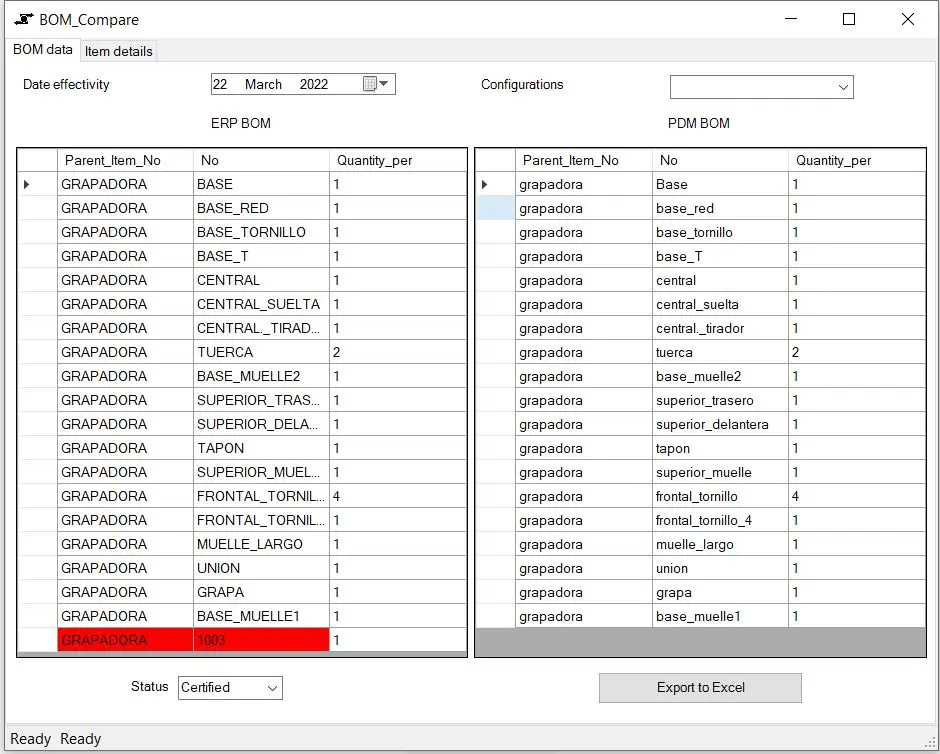Select the BOM data tab
This screenshot has width=940, height=754.
pos(42,50)
